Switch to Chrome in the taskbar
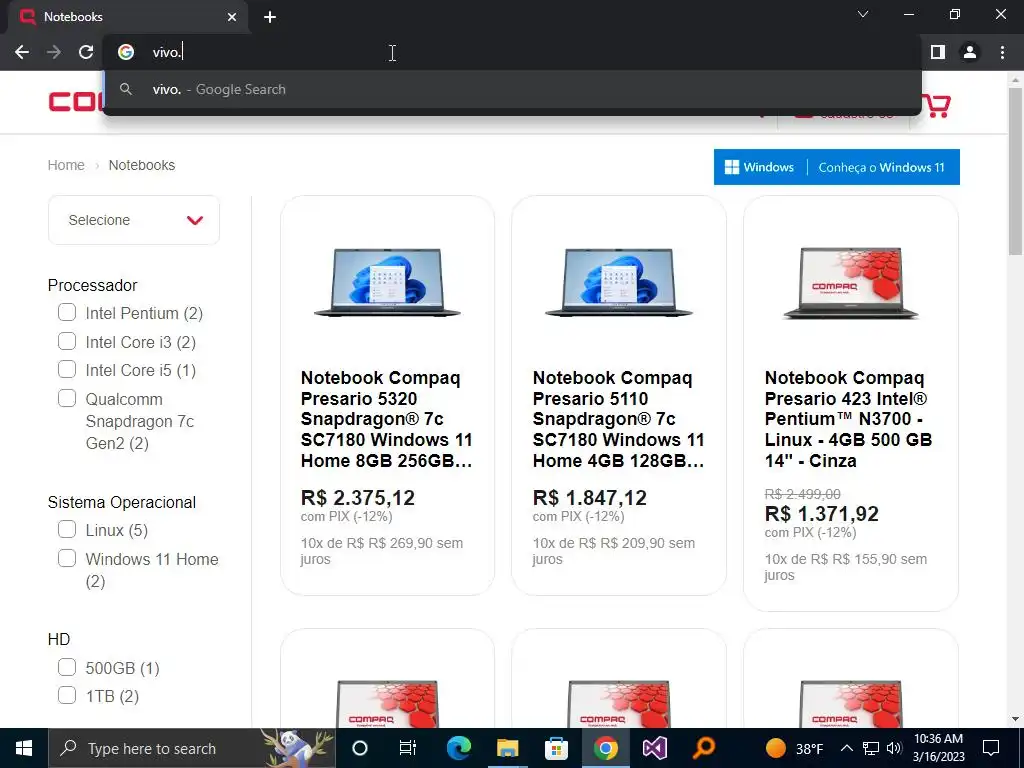Image resolution: width=1024 pixels, height=768 pixels. pos(605,748)
